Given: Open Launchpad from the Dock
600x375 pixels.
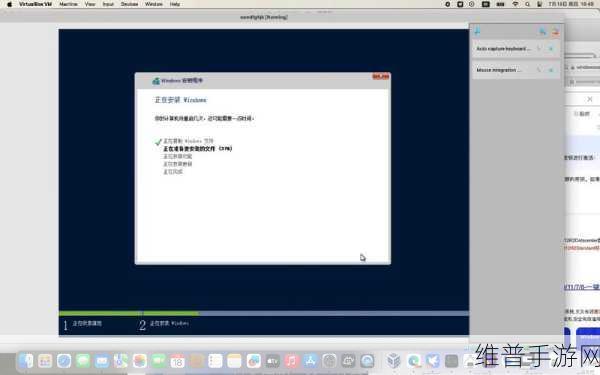Looking at the screenshot, I should coord(45,360).
